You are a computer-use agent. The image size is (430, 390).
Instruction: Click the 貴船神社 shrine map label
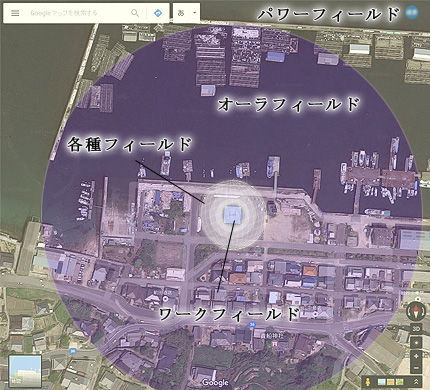(x=272, y=336)
